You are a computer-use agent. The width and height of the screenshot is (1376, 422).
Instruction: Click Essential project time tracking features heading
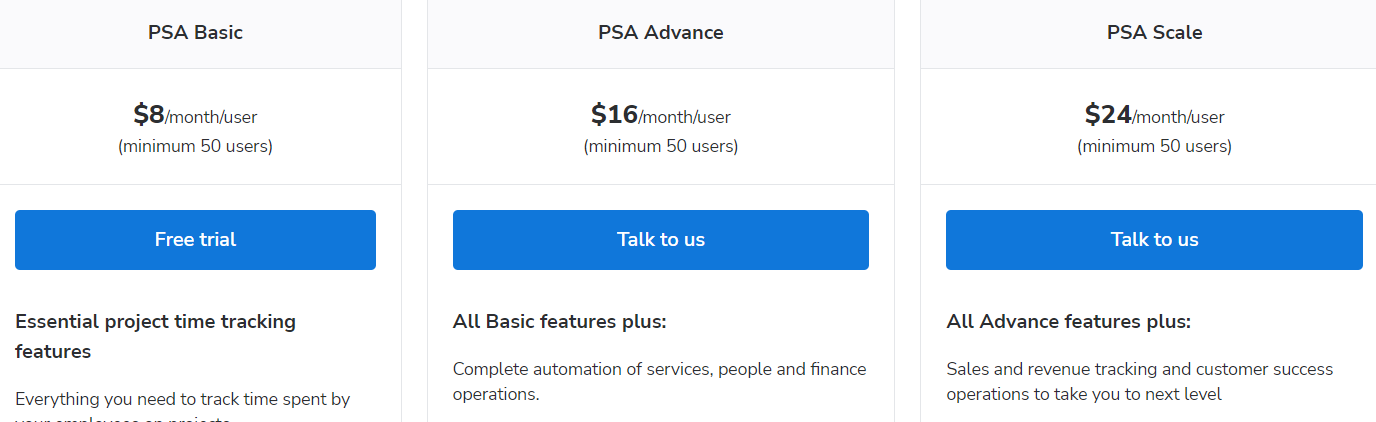tap(156, 337)
